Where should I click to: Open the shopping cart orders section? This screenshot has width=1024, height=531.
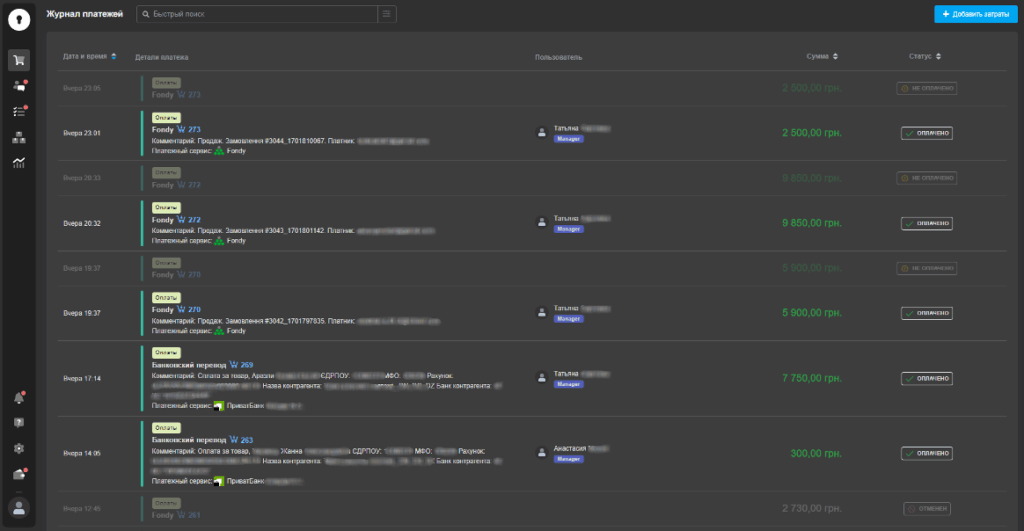click(18, 60)
